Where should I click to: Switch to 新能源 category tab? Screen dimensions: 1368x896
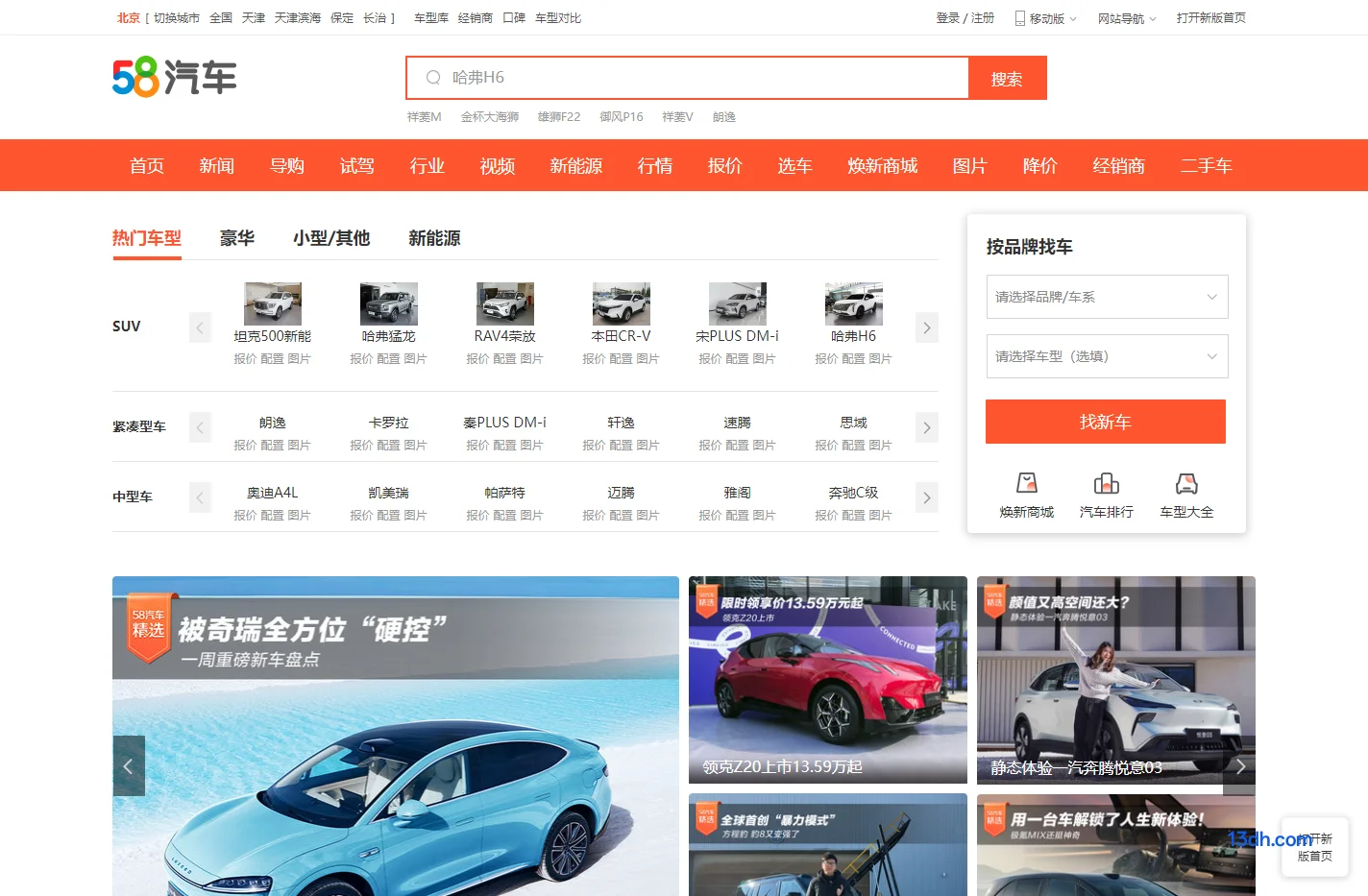(x=434, y=238)
